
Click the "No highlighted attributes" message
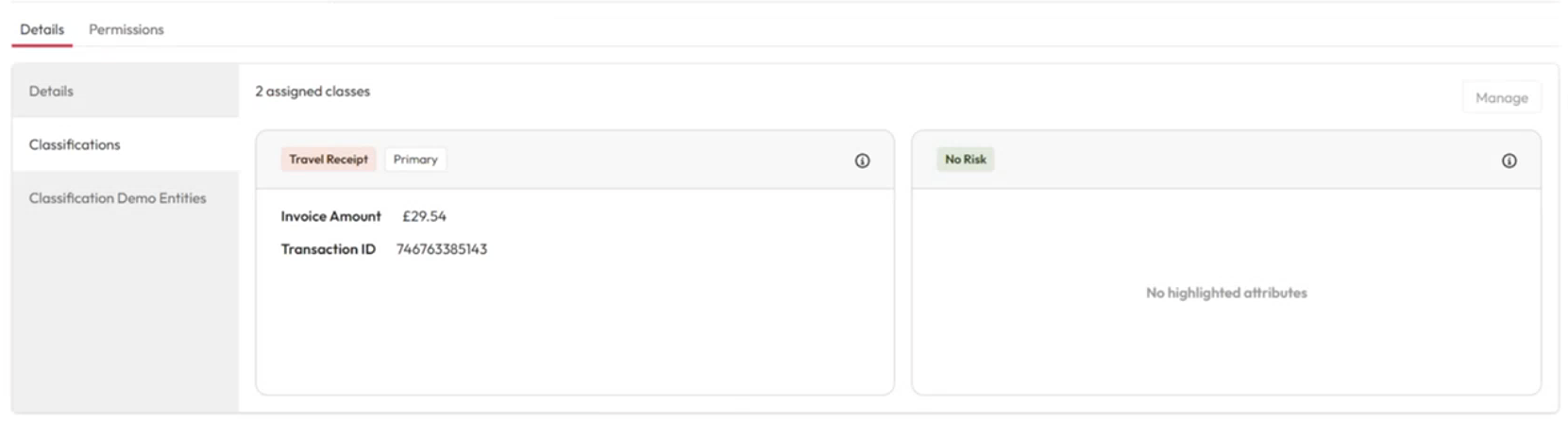1225,293
